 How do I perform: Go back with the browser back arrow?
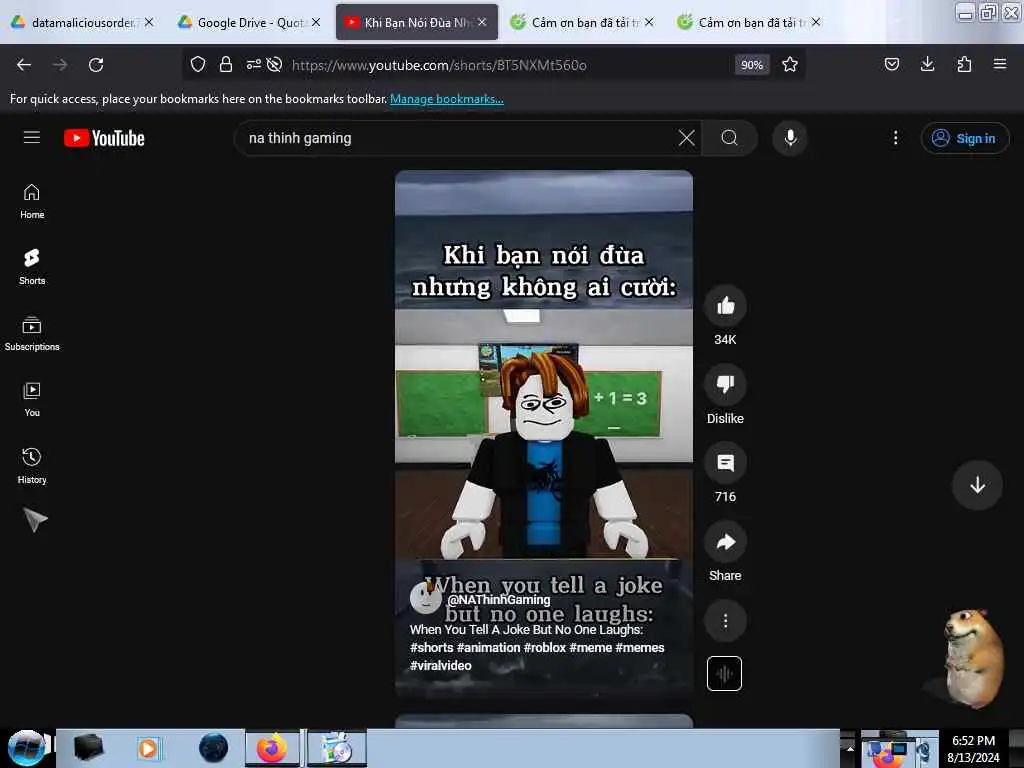24,65
